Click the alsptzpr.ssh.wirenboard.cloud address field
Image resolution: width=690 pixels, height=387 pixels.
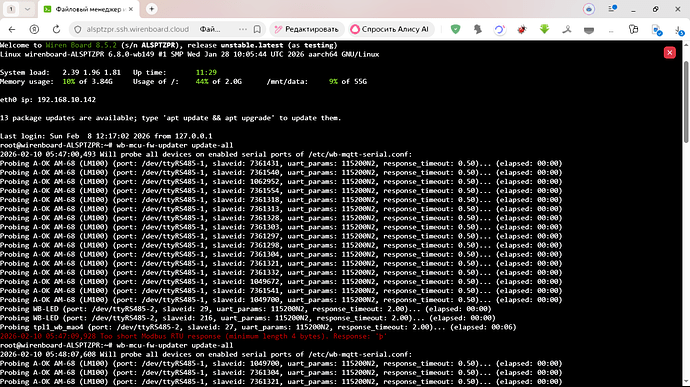137,29
